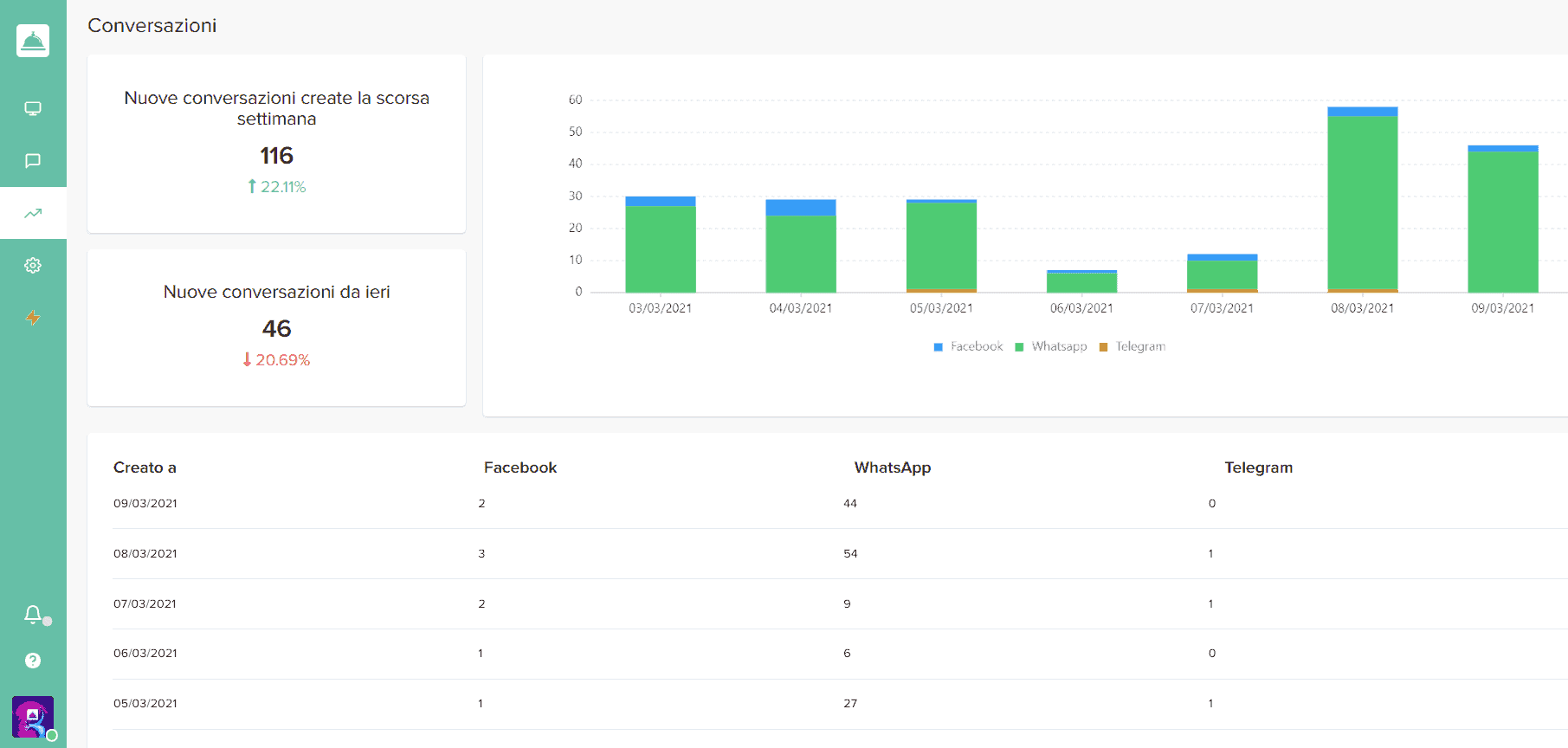Open the monitor dashboard icon in the sidebar
This screenshot has width=1568, height=748.
coord(33,108)
